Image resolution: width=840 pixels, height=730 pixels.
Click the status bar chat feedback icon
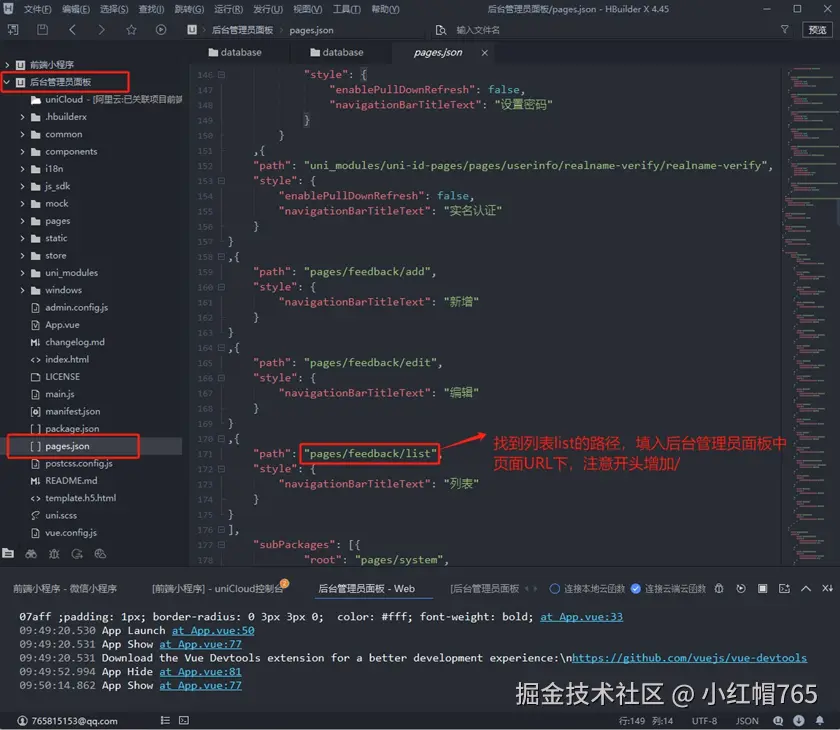coord(778,721)
